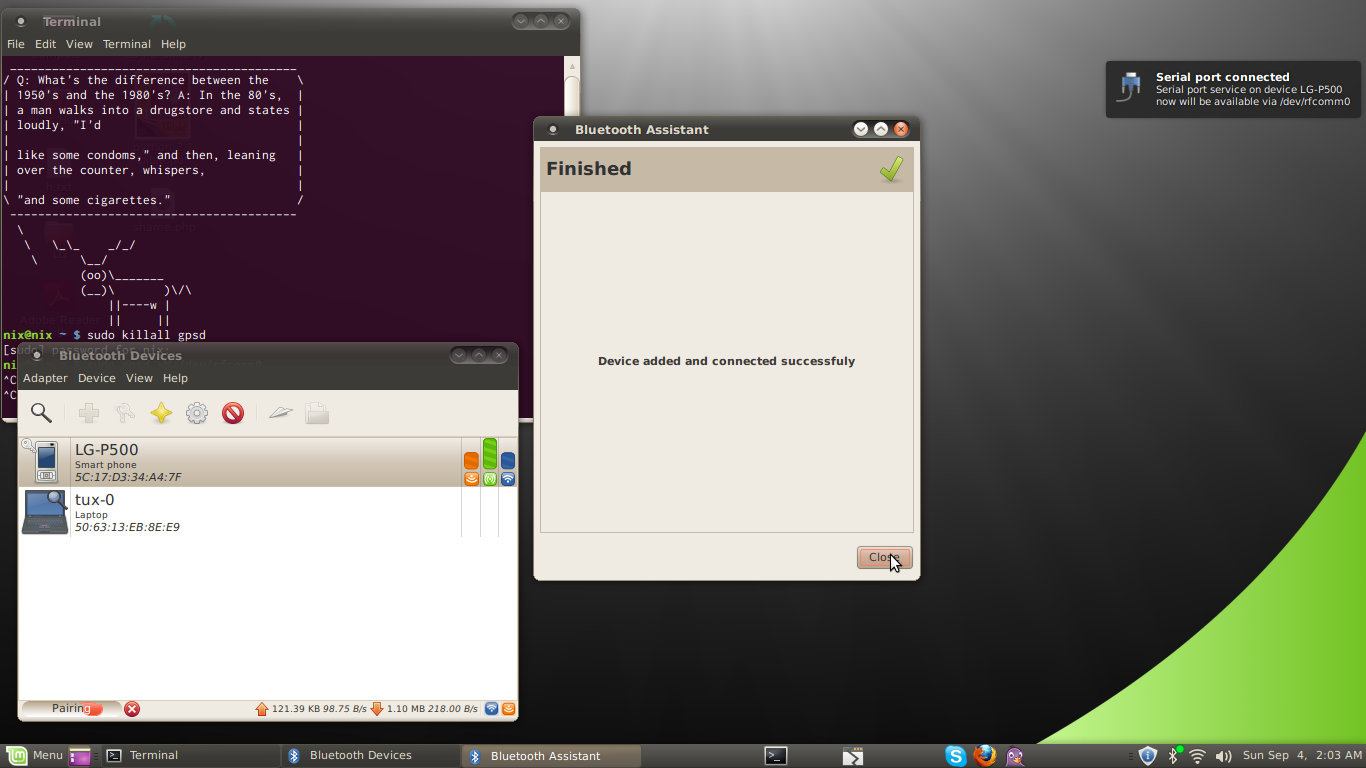The image size is (1366, 768).
Task: Click the Pairing progress bar
Action: tap(71, 709)
